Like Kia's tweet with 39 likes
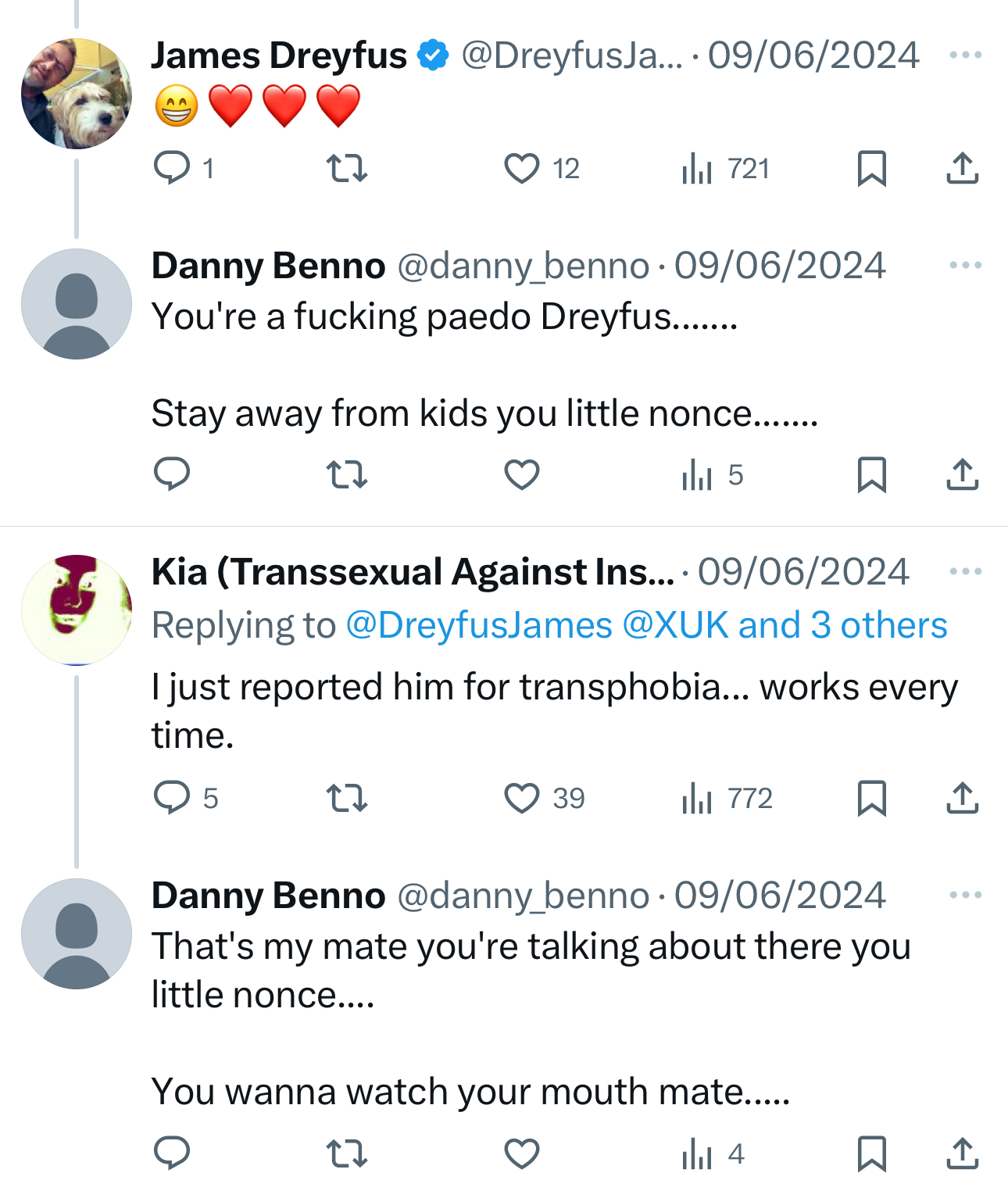The height and width of the screenshot is (1198, 1008). click(x=522, y=798)
